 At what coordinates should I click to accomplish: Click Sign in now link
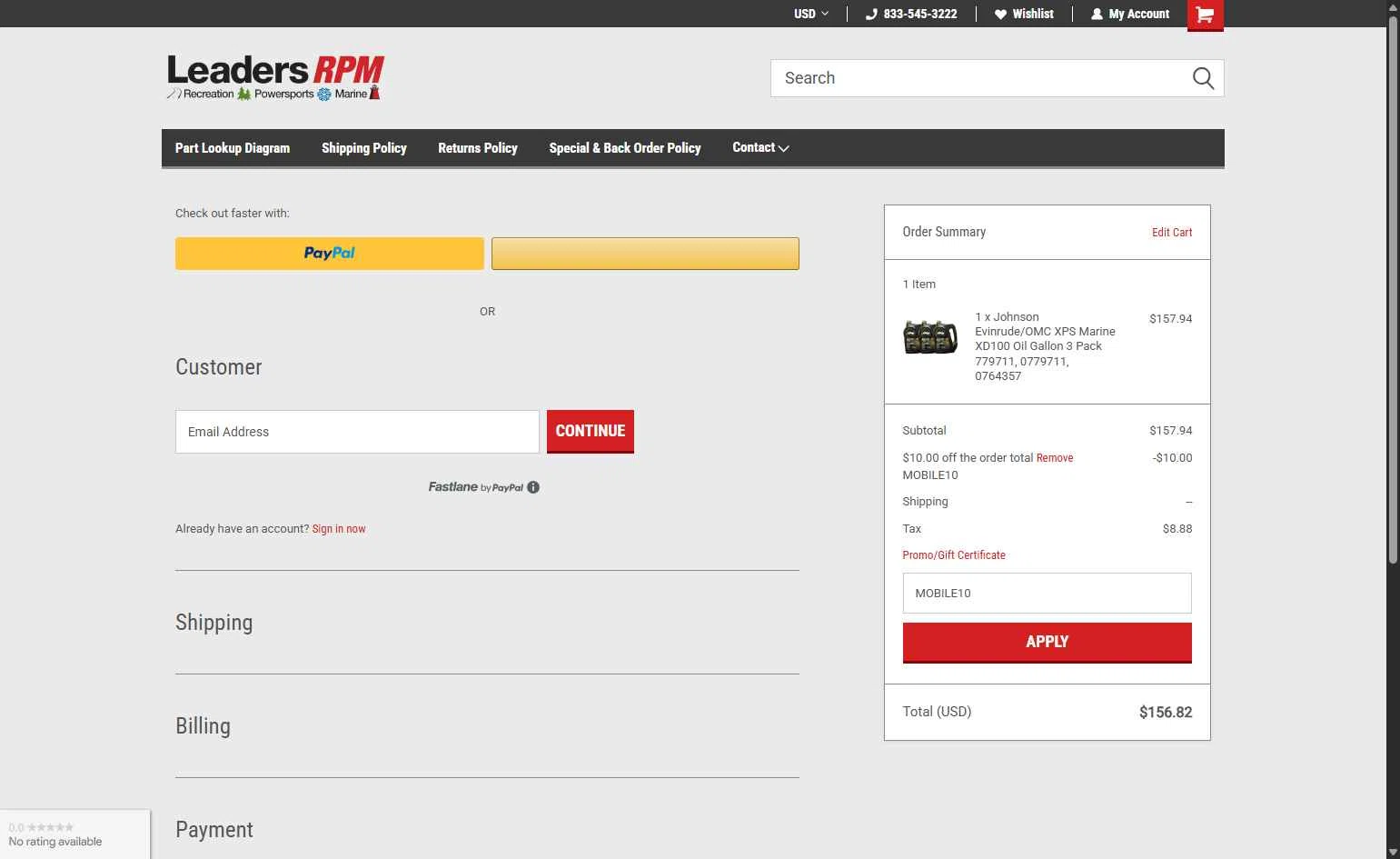coord(339,529)
